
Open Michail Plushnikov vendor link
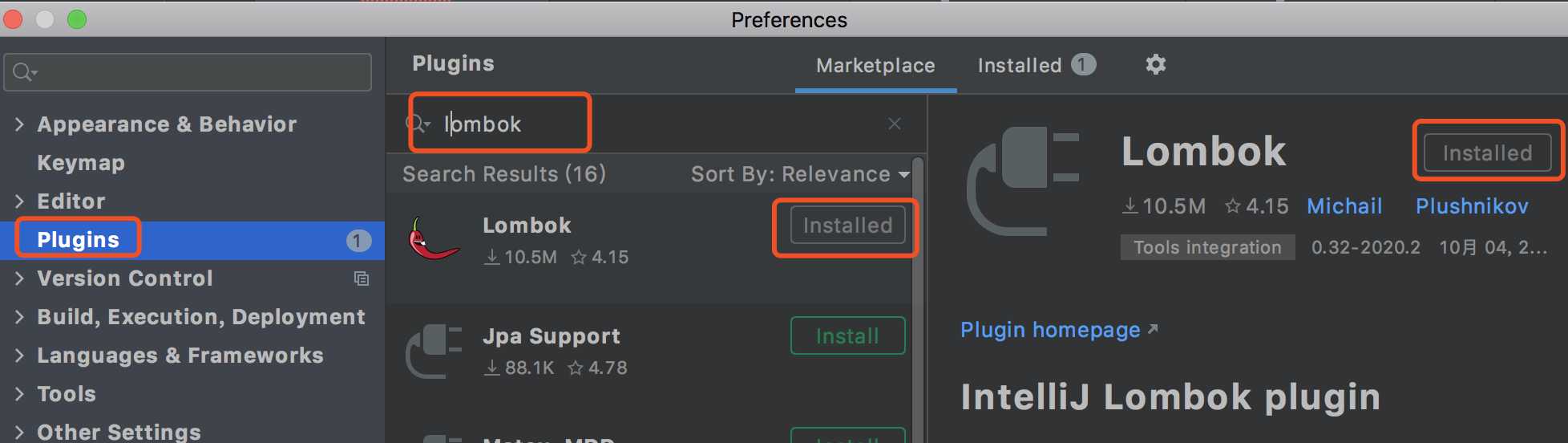(1416, 206)
